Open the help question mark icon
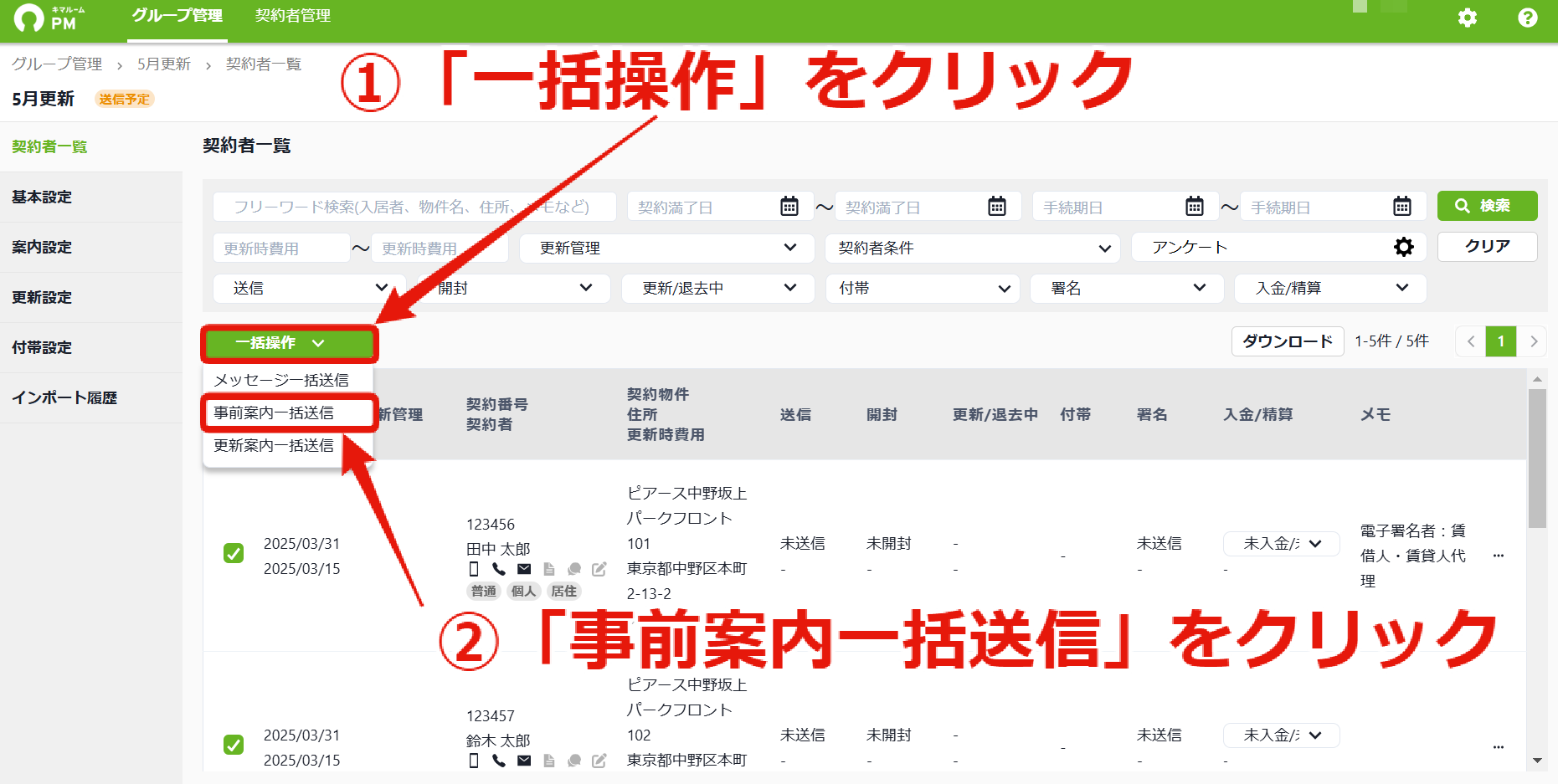 click(x=1528, y=18)
